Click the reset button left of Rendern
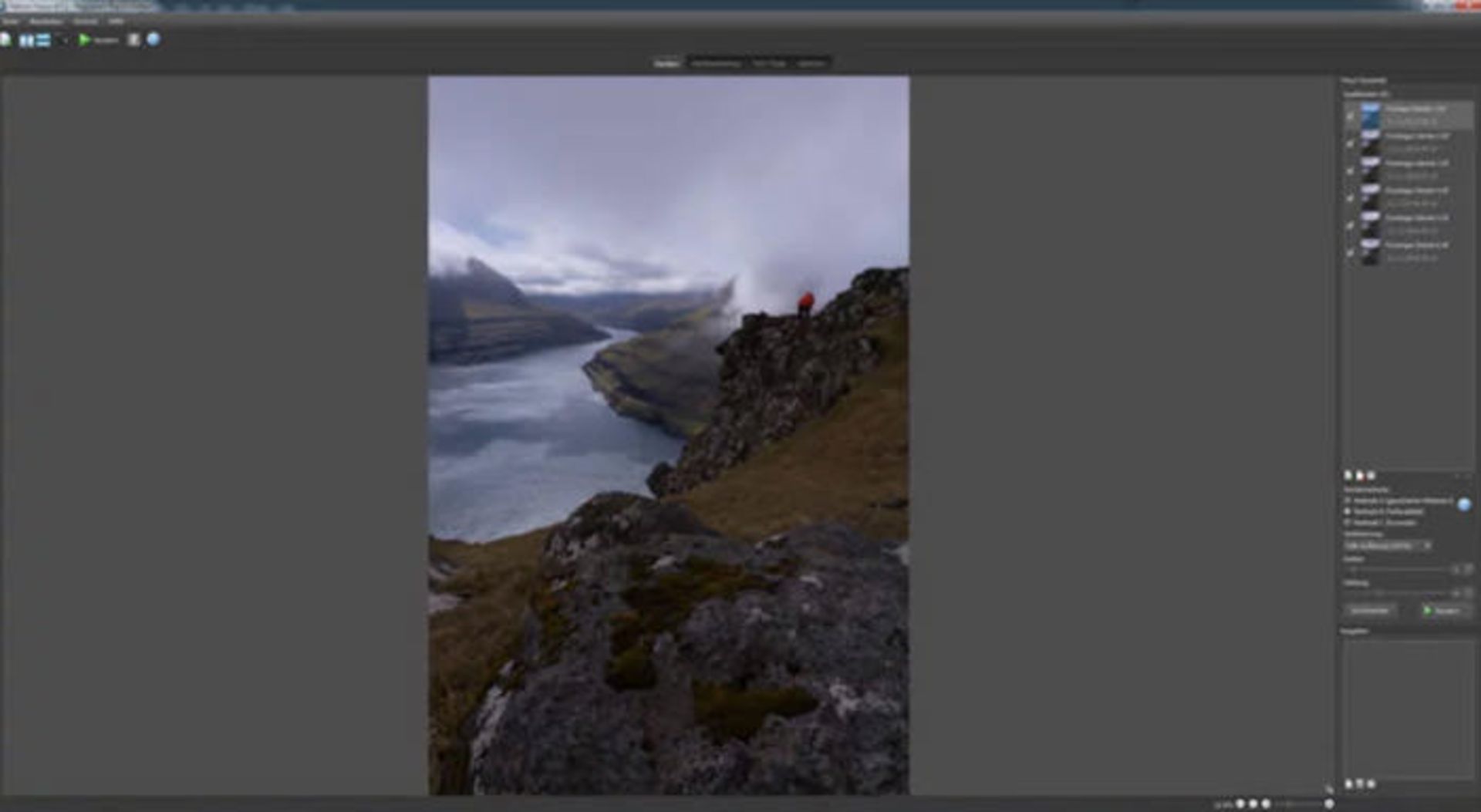 pyautogui.click(x=1370, y=611)
